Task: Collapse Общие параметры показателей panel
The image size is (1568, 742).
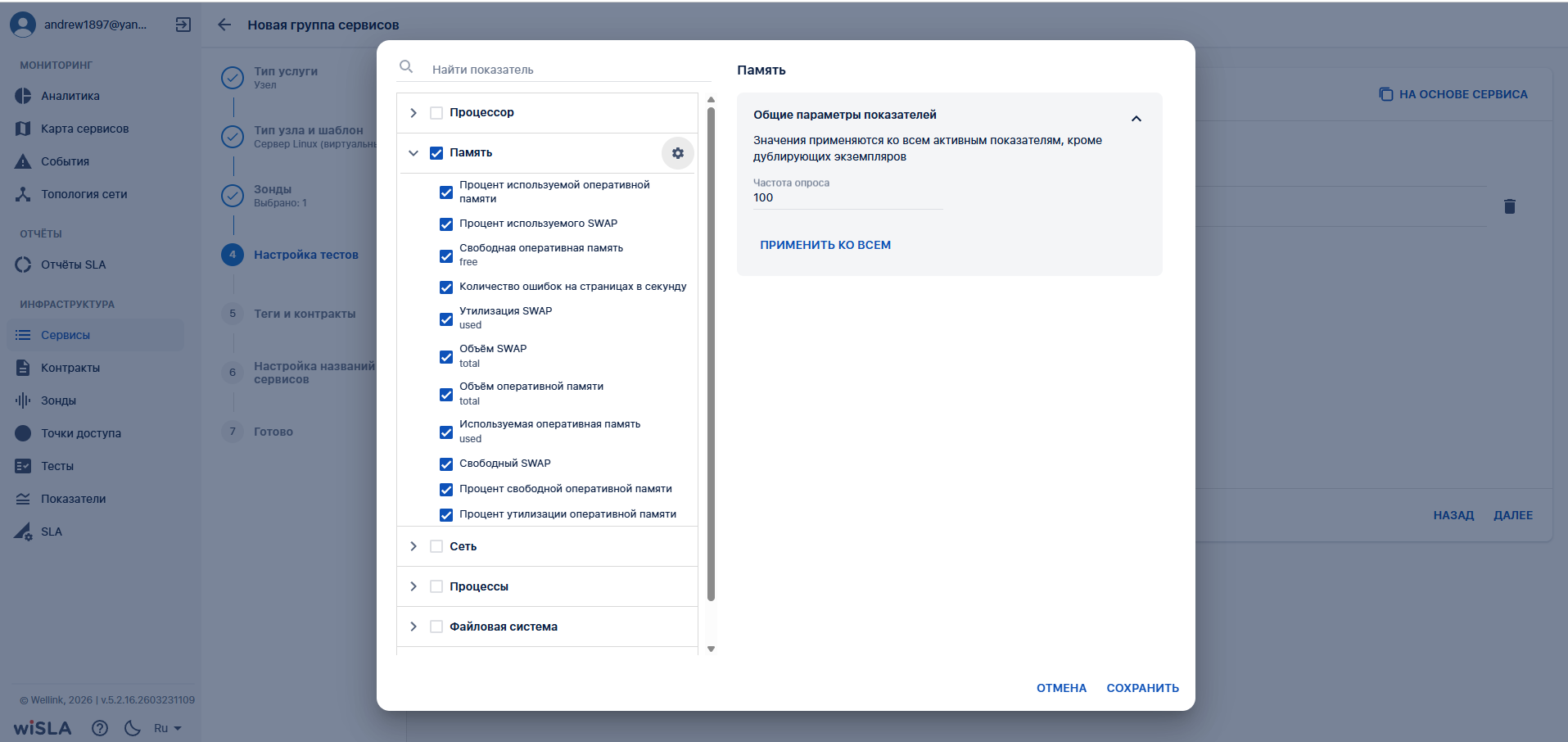Action: 1136,119
